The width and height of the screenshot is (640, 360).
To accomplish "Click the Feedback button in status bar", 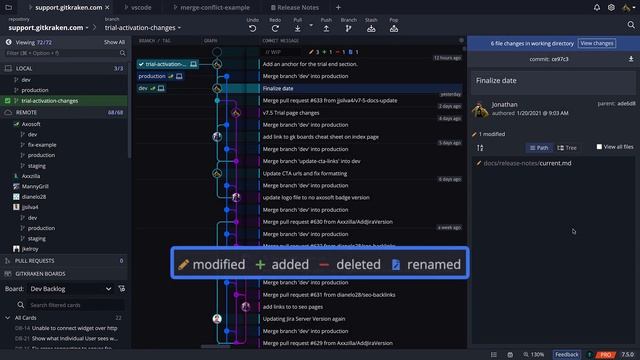I will click(x=567, y=355).
